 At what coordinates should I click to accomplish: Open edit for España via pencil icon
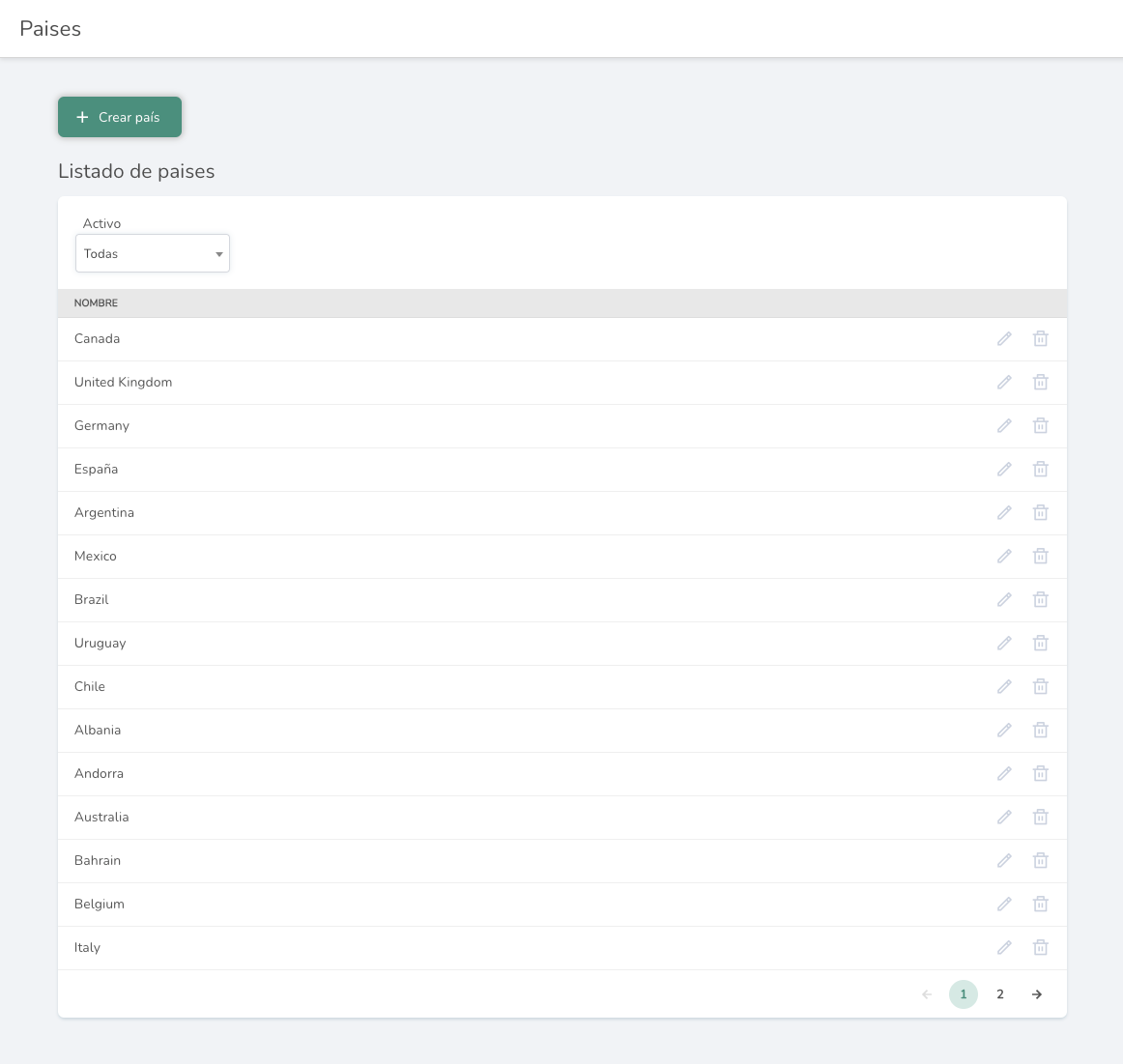pyautogui.click(x=1004, y=469)
